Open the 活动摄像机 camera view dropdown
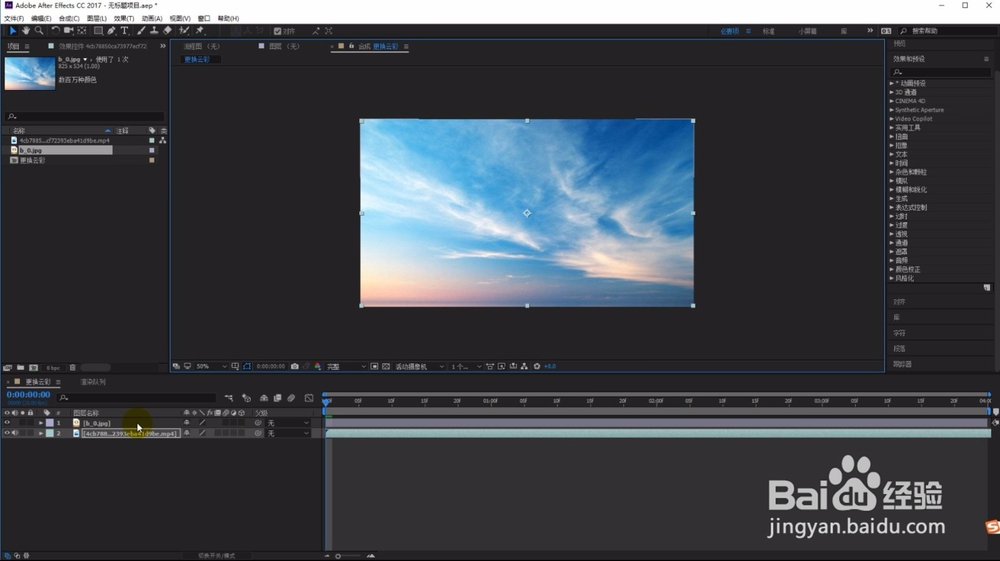 coord(419,367)
